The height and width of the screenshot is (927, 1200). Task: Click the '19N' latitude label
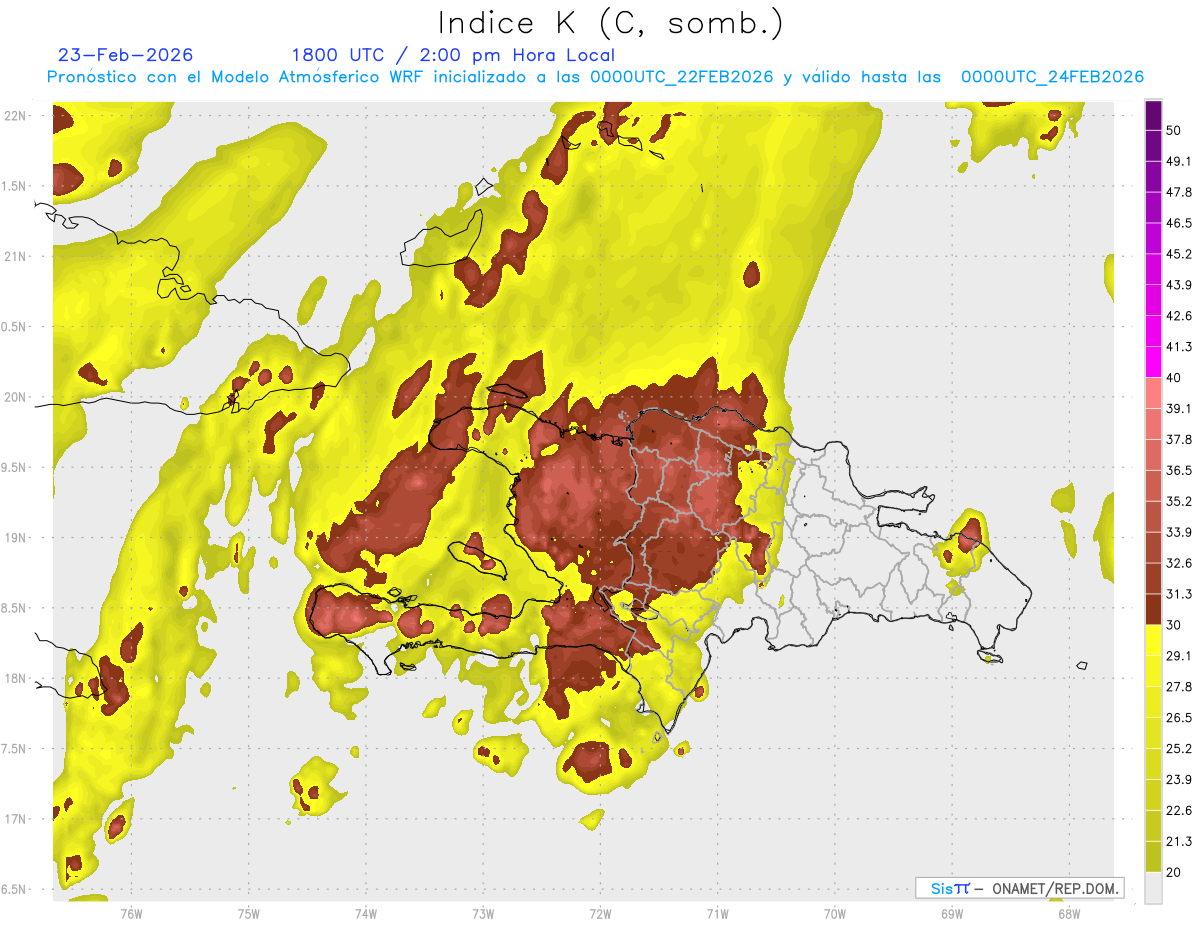tap(15, 538)
